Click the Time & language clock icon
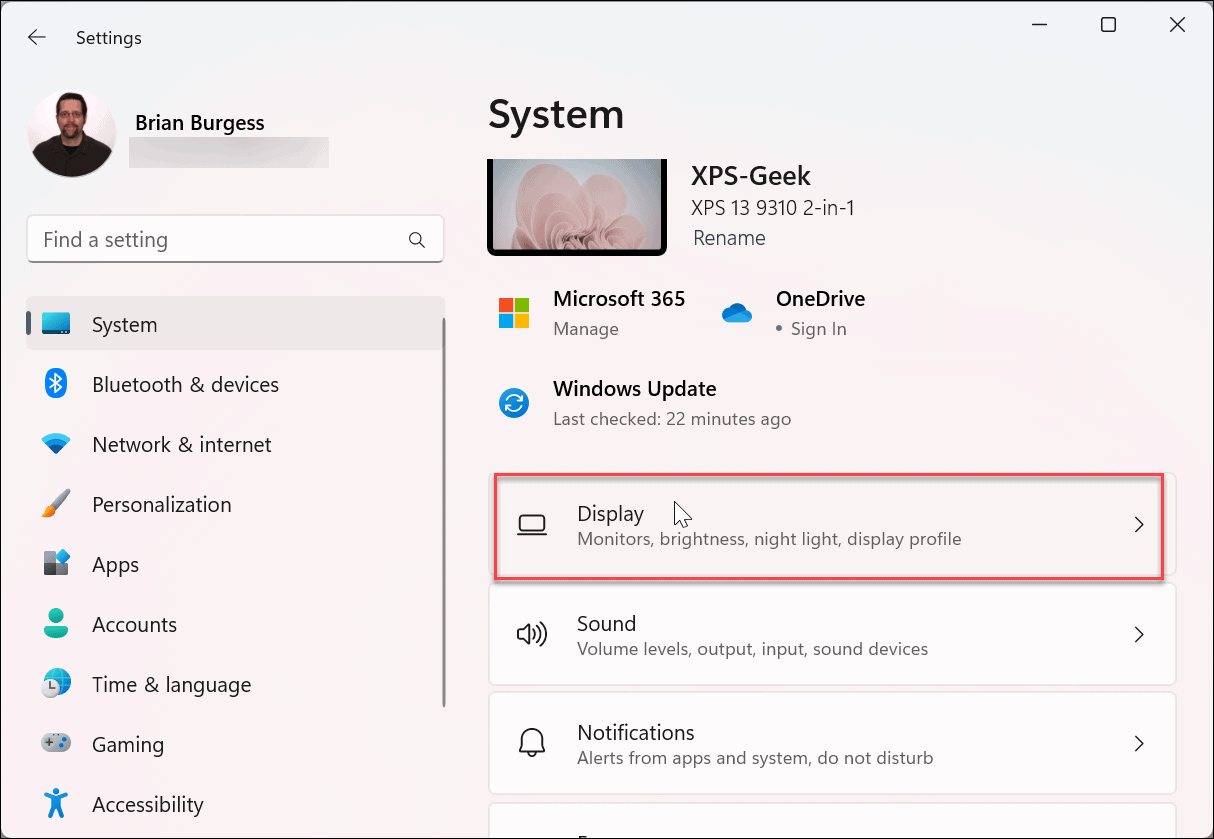The width and height of the screenshot is (1214, 839). [56, 683]
